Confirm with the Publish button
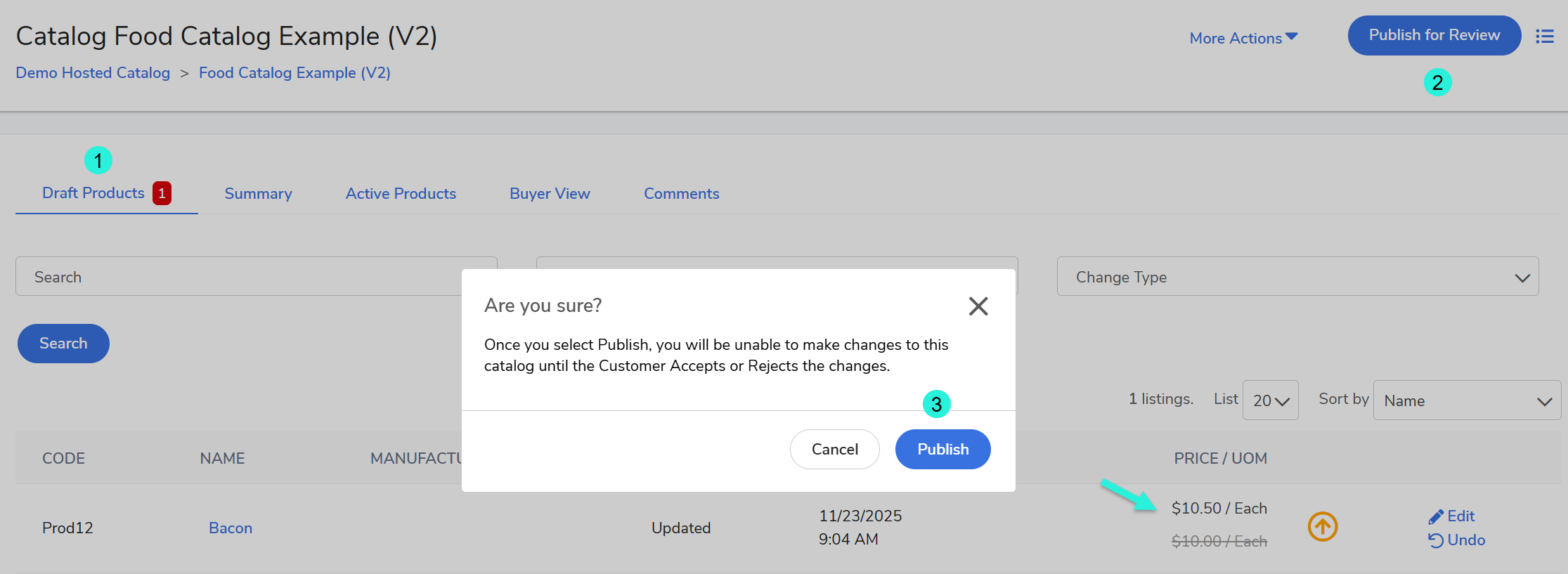 (942, 449)
